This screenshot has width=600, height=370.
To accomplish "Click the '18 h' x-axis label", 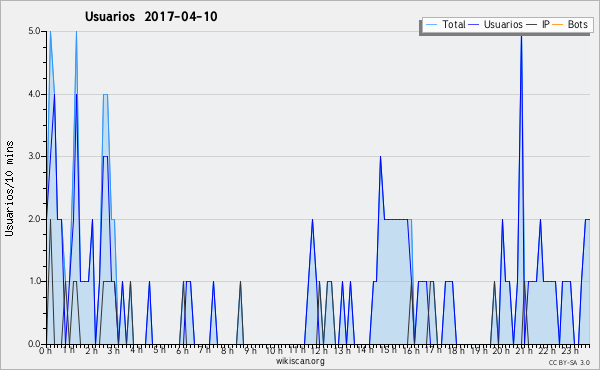I will click(456, 350).
